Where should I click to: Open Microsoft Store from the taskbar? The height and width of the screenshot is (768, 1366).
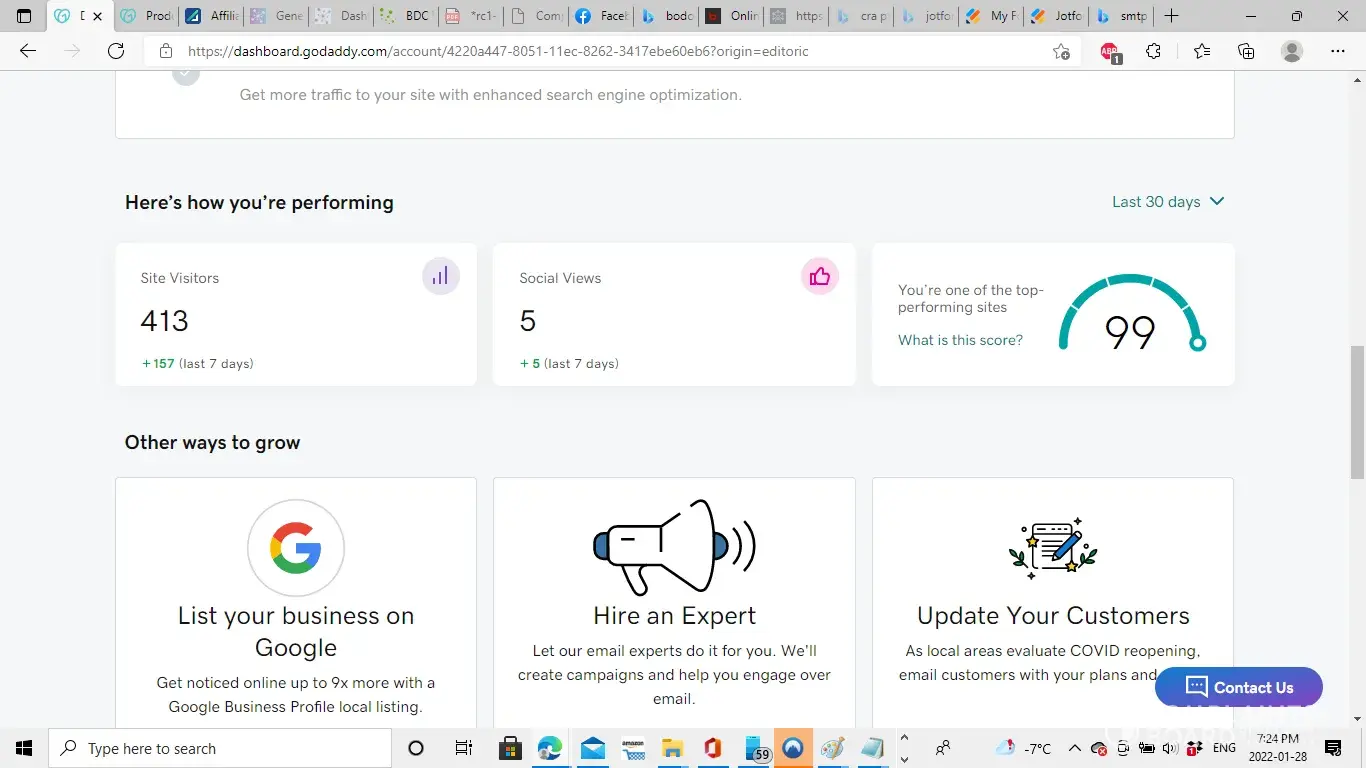pyautogui.click(x=510, y=748)
